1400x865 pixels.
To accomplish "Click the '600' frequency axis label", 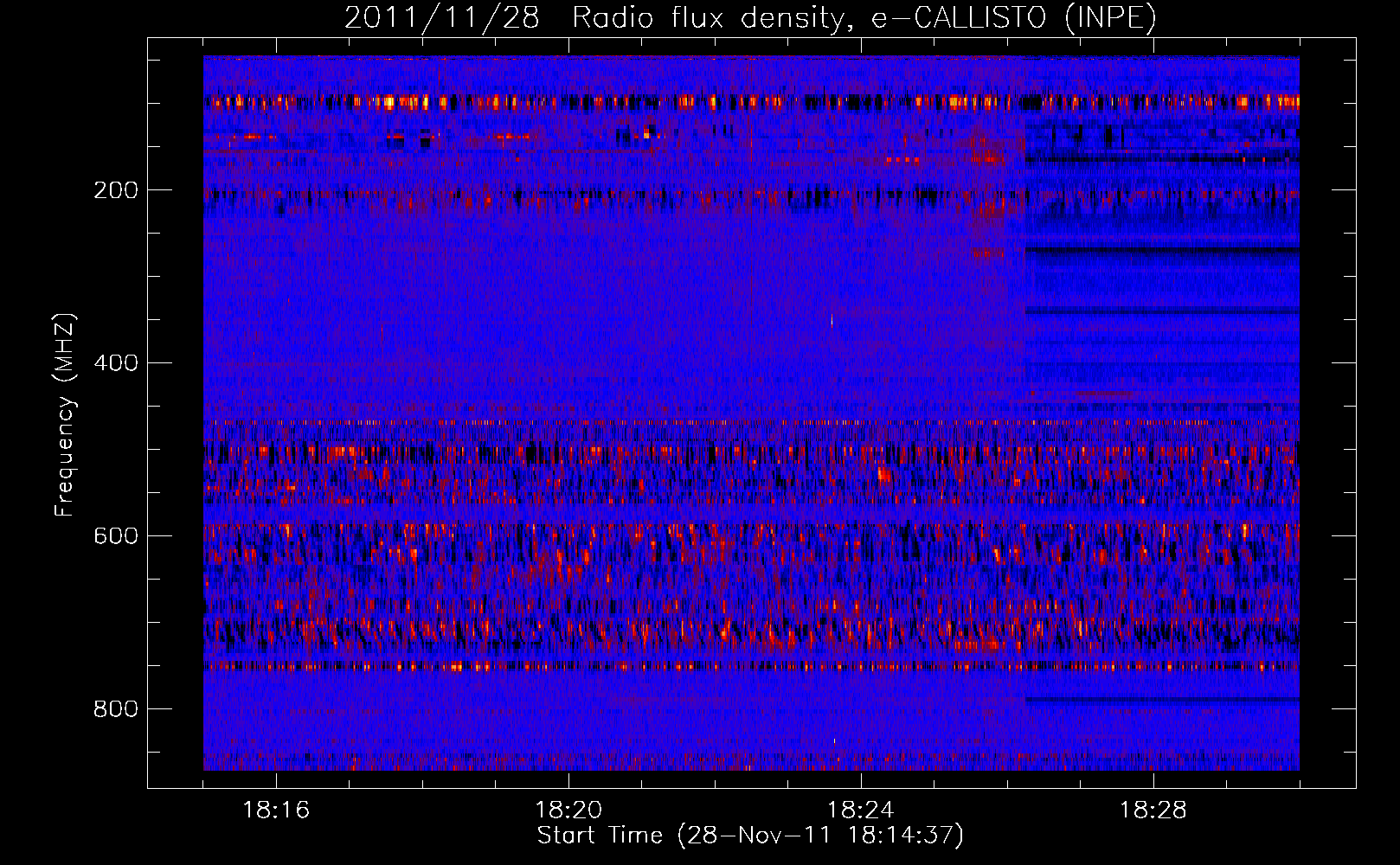I will click(116, 536).
